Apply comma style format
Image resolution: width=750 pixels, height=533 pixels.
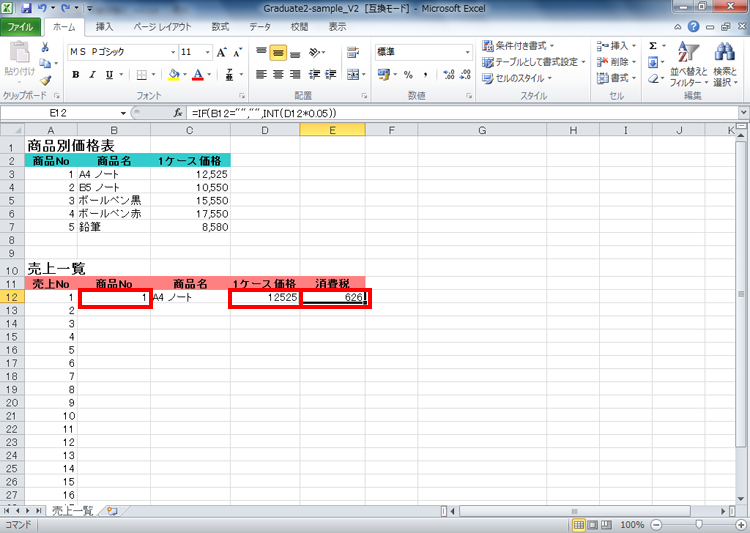425,75
